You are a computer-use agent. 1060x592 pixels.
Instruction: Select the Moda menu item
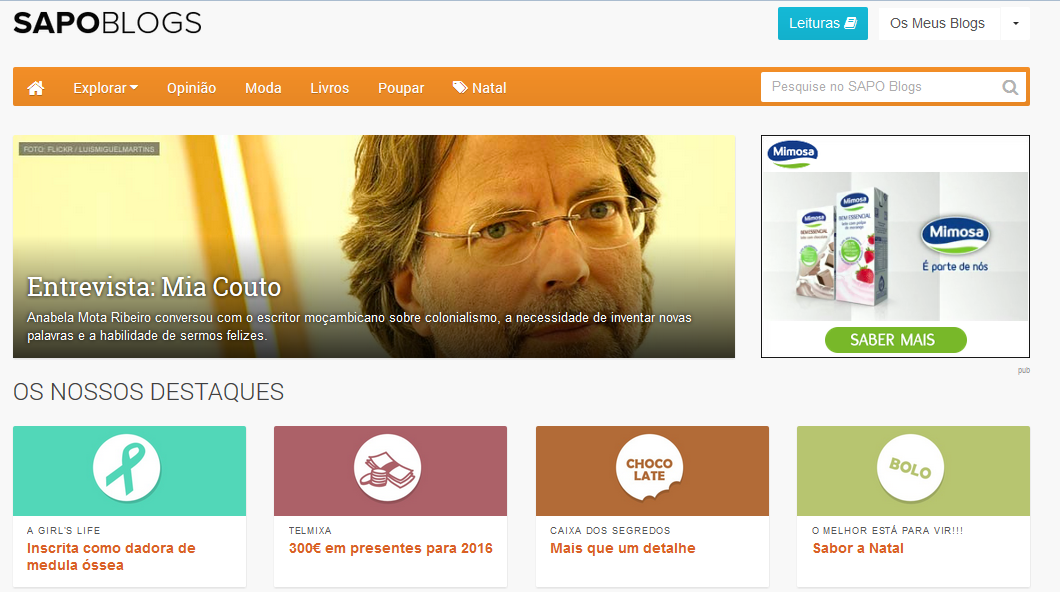263,88
